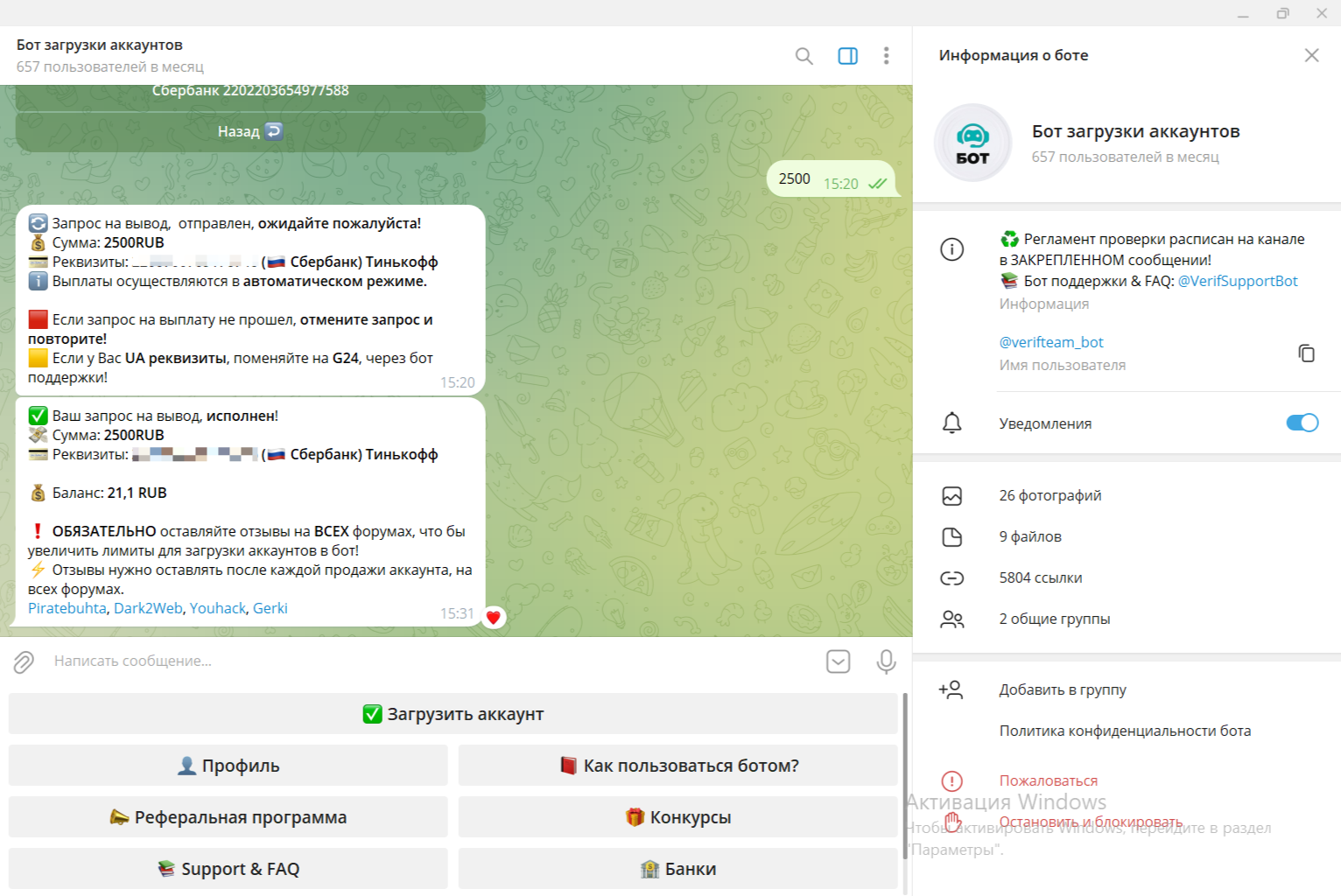Collapse the bot keyboard using its icon

838,661
